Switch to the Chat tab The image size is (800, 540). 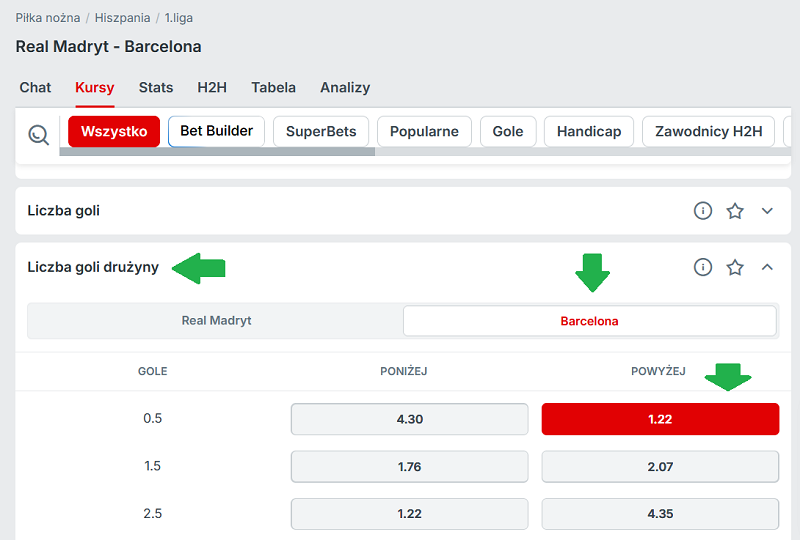click(35, 88)
